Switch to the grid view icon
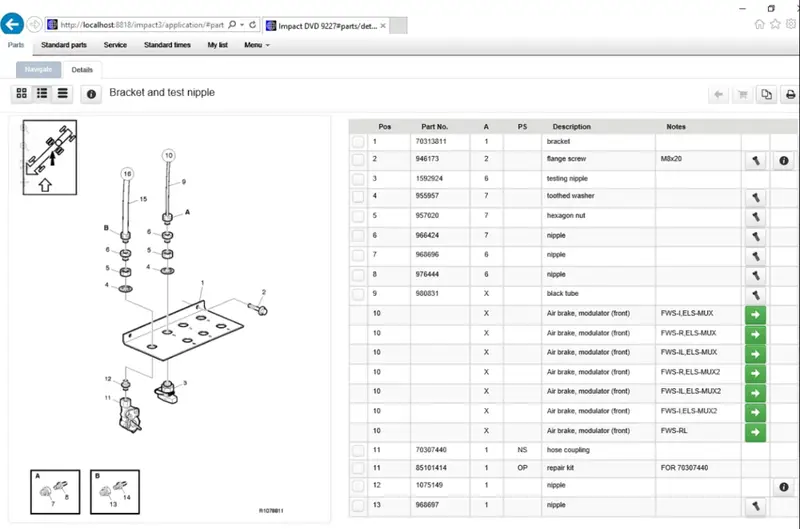Image resolution: width=800 pixels, height=529 pixels. coord(21,93)
